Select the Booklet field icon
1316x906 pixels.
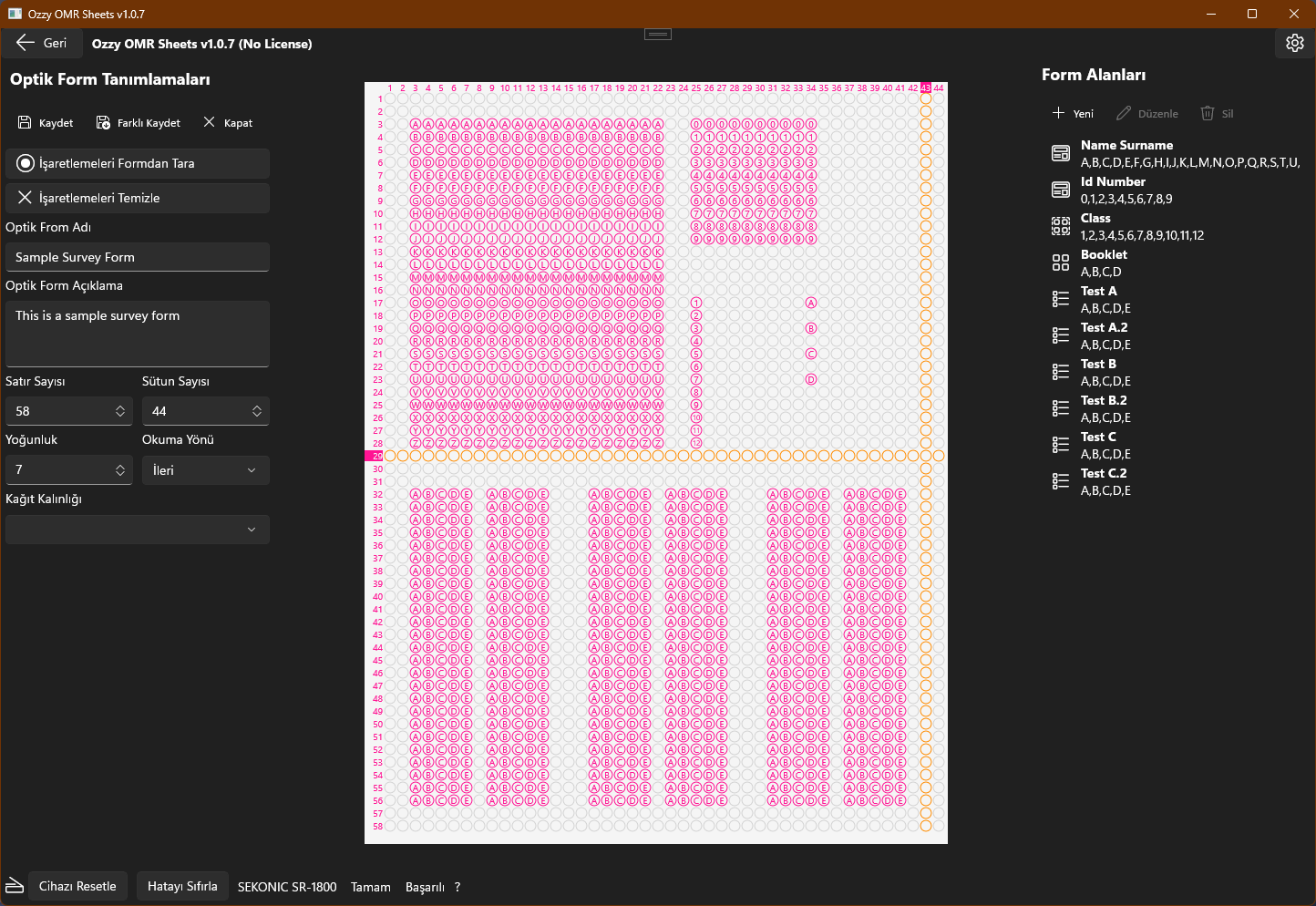click(1061, 263)
